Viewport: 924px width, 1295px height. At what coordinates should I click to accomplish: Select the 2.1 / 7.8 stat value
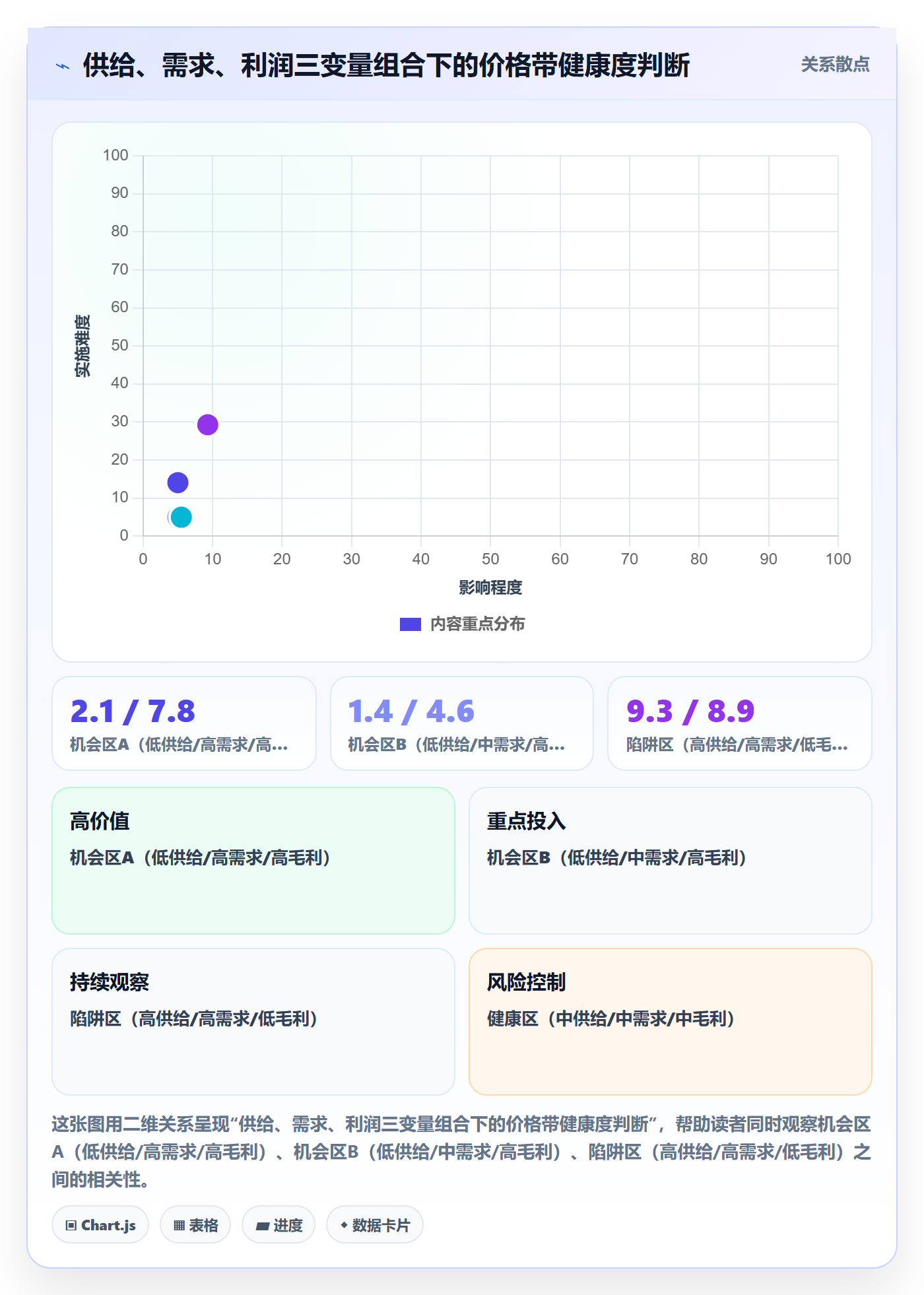point(133,712)
